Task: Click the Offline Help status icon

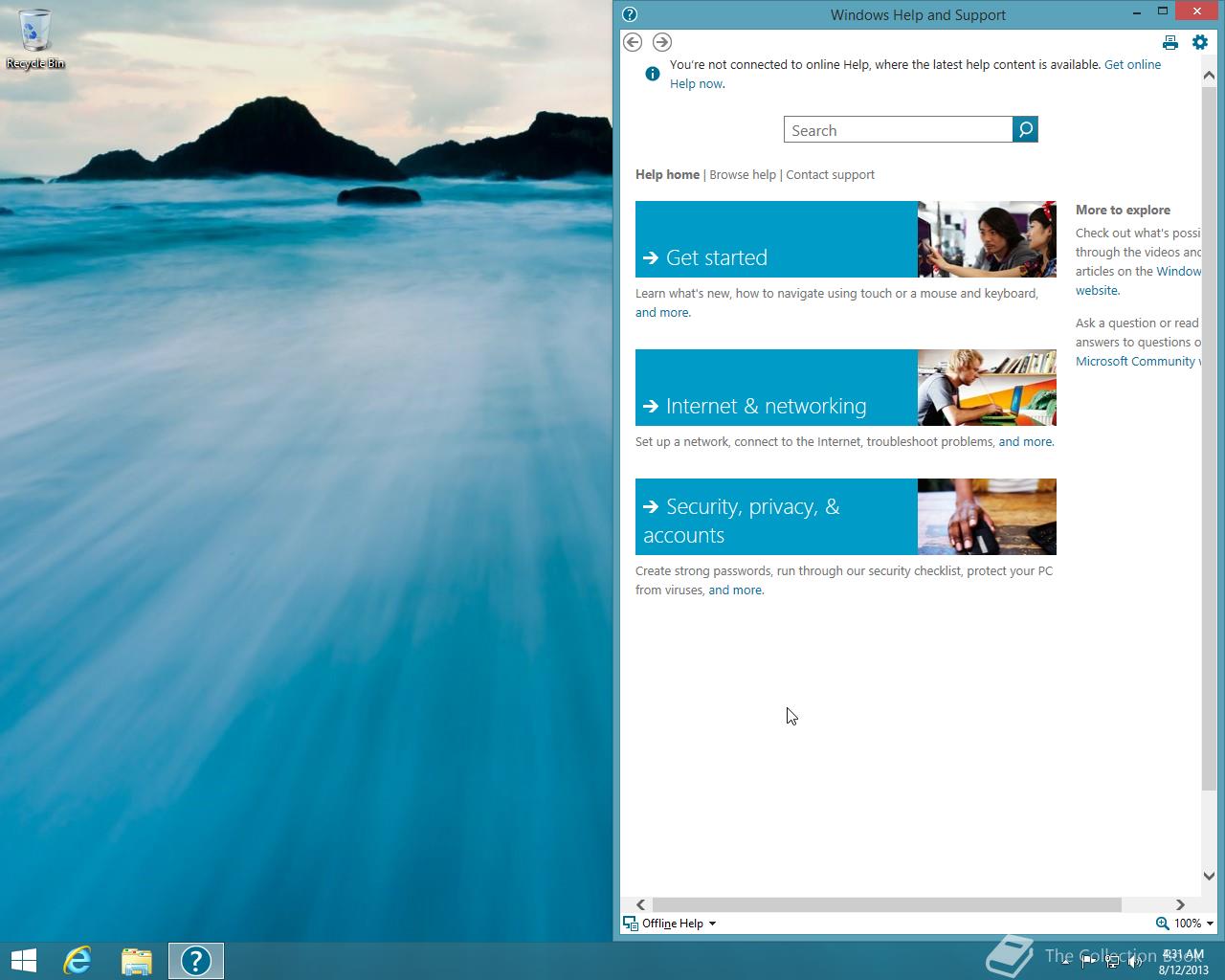Action: pos(631,924)
